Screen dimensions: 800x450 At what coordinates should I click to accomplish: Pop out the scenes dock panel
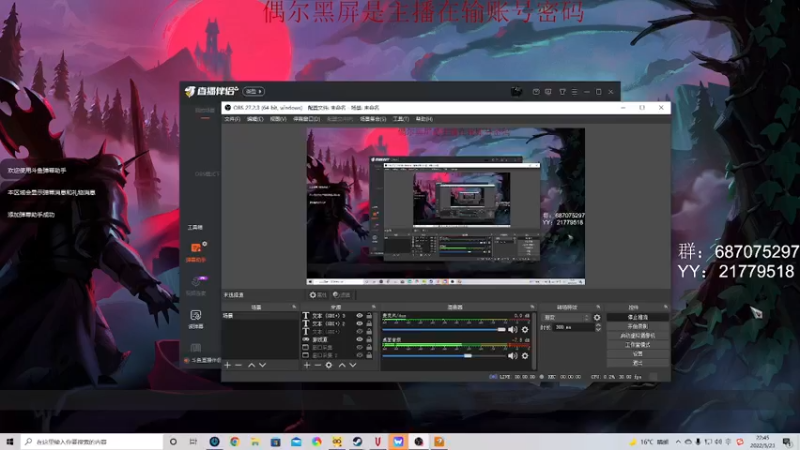click(294, 307)
